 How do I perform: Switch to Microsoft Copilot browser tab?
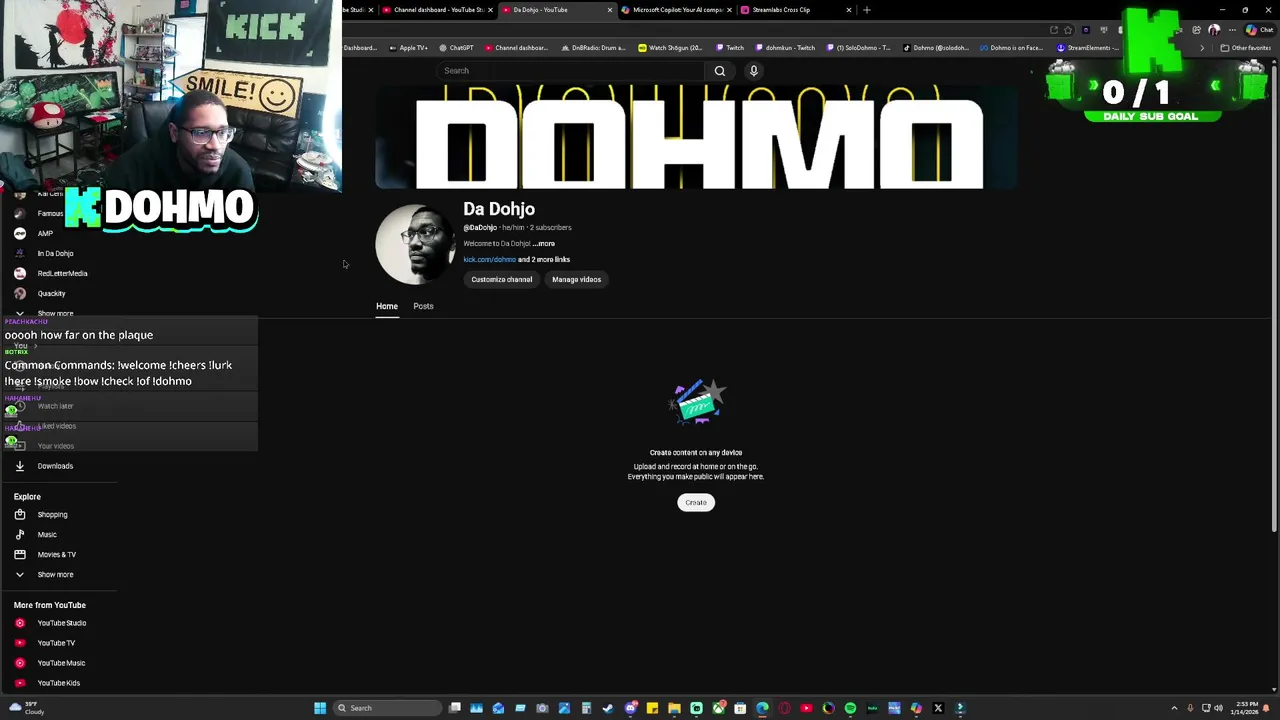click(x=677, y=10)
